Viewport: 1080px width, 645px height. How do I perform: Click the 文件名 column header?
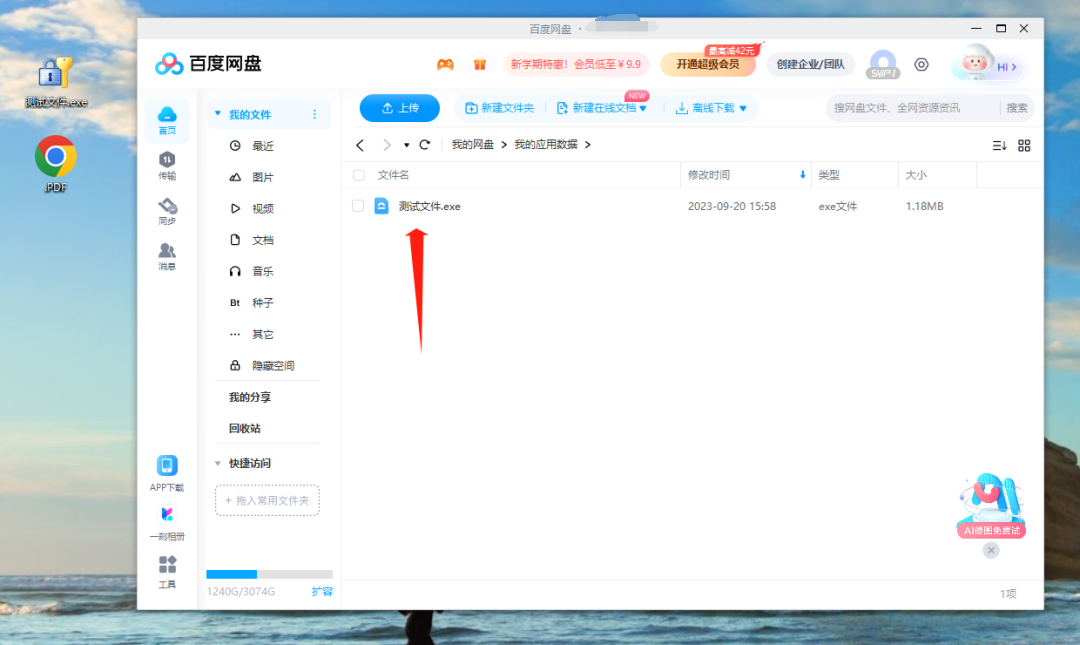pyautogui.click(x=393, y=175)
